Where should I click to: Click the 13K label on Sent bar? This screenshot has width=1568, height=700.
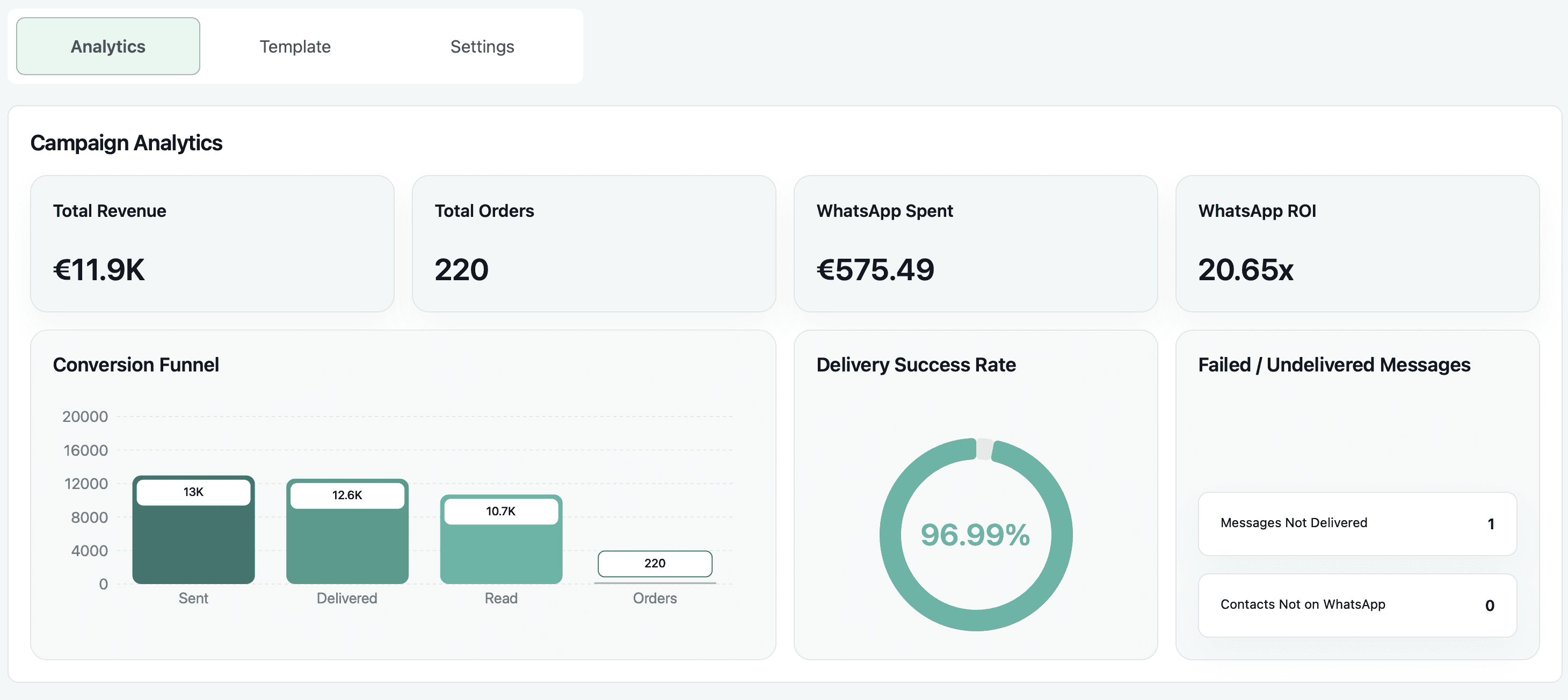193,492
